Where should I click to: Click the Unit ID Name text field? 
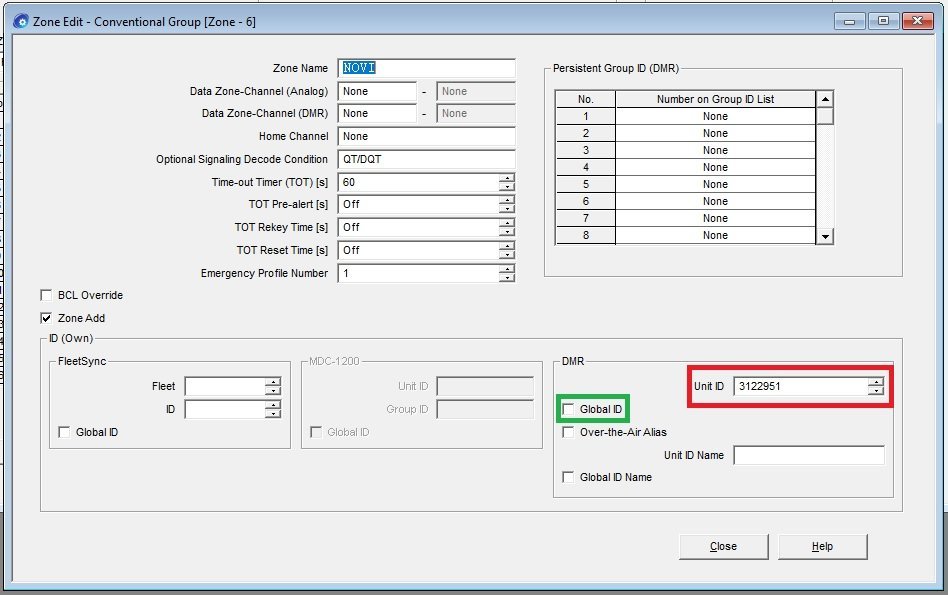point(808,456)
